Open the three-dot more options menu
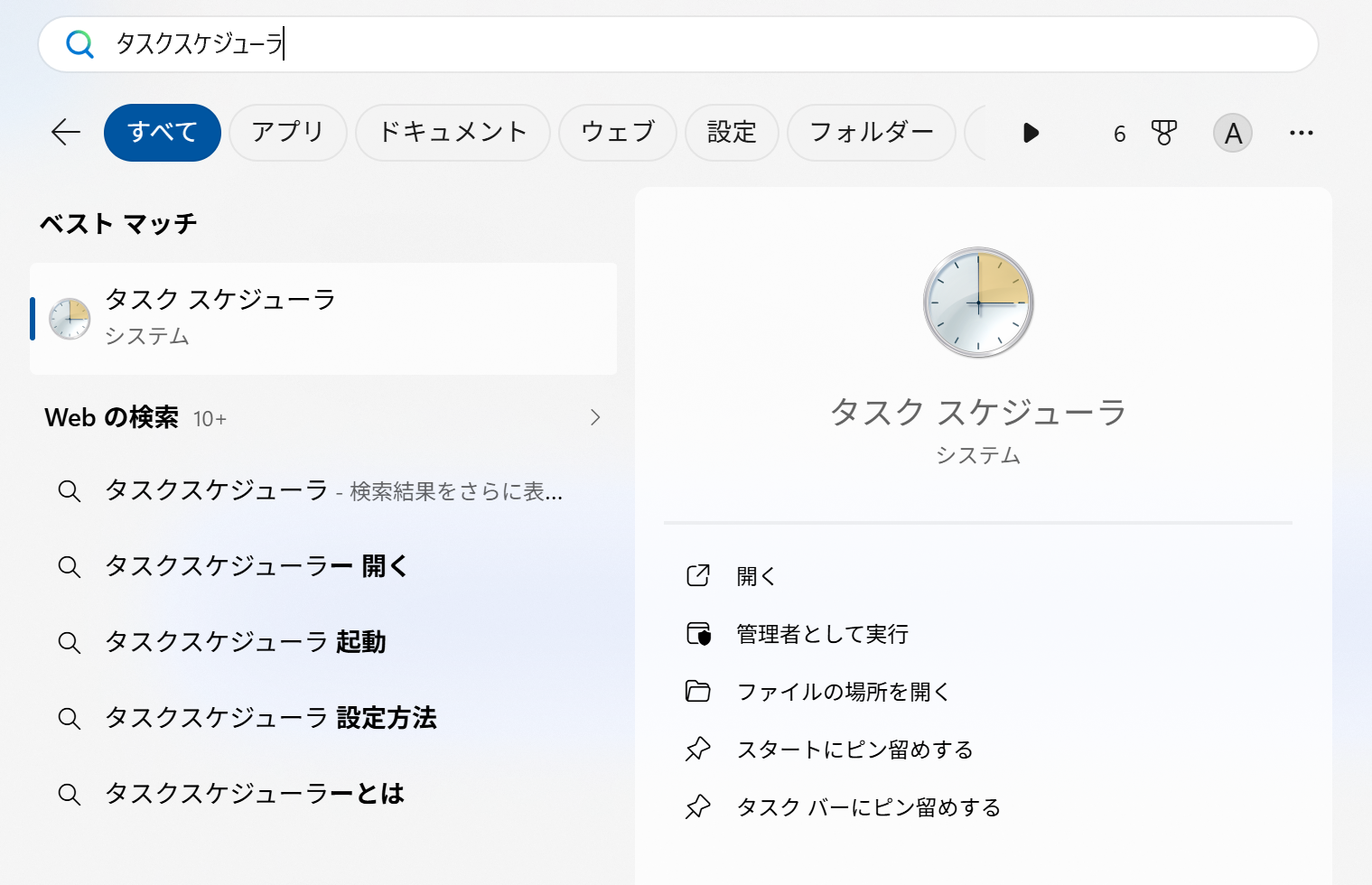 (1302, 133)
